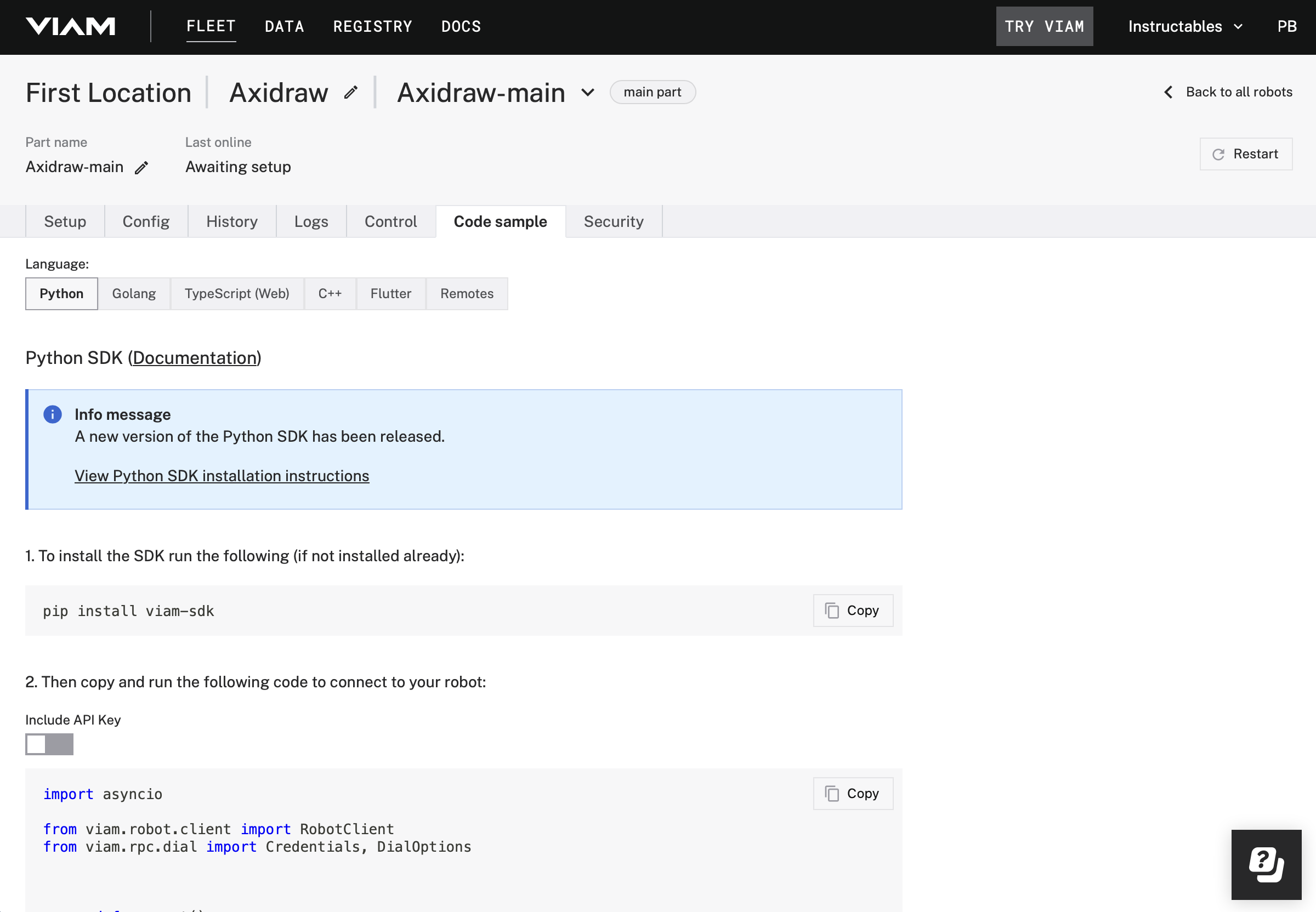Expand the Axidraw-main part dropdown
Image resolution: width=1316 pixels, height=912 pixels.
pyautogui.click(x=590, y=92)
